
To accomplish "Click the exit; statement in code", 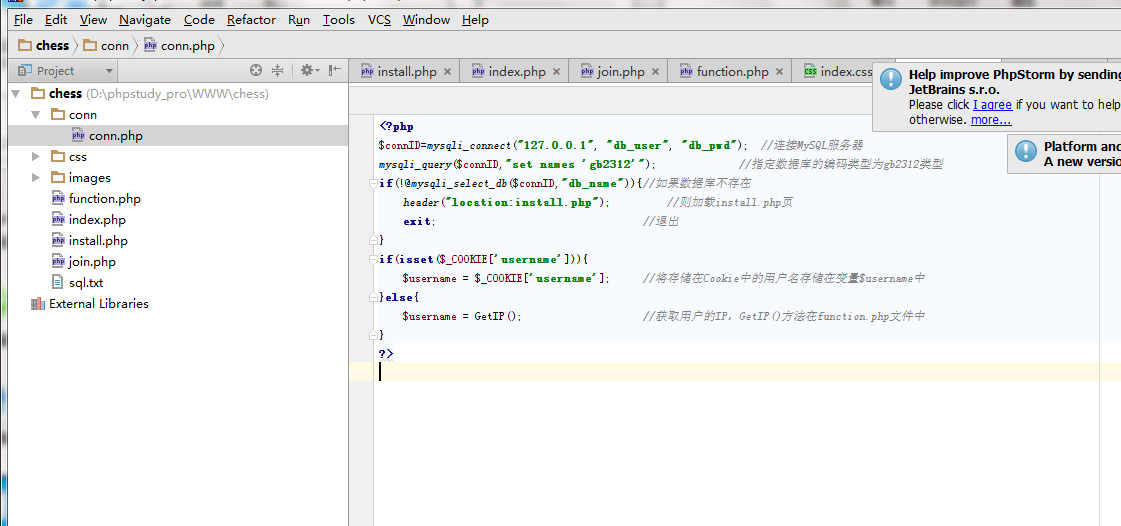I will click(419, 222).
